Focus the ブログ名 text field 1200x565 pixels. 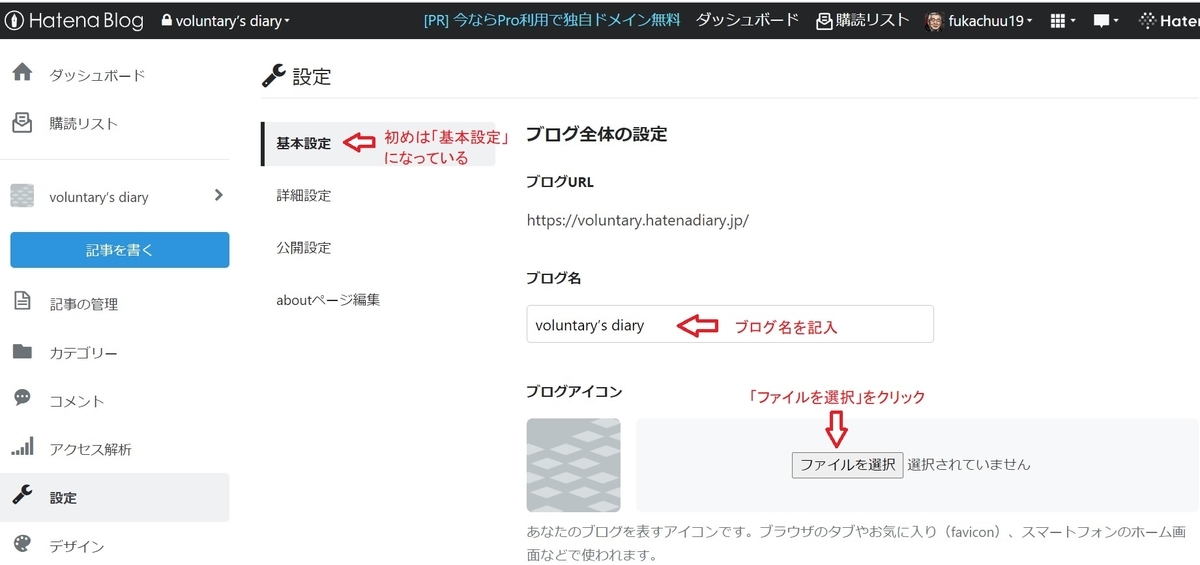(x=730, y=324)
